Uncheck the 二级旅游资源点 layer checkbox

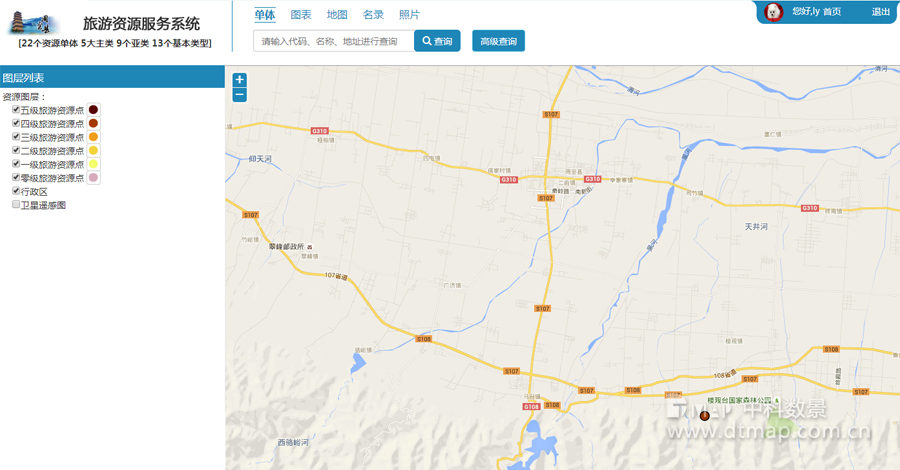pos(16,150)
